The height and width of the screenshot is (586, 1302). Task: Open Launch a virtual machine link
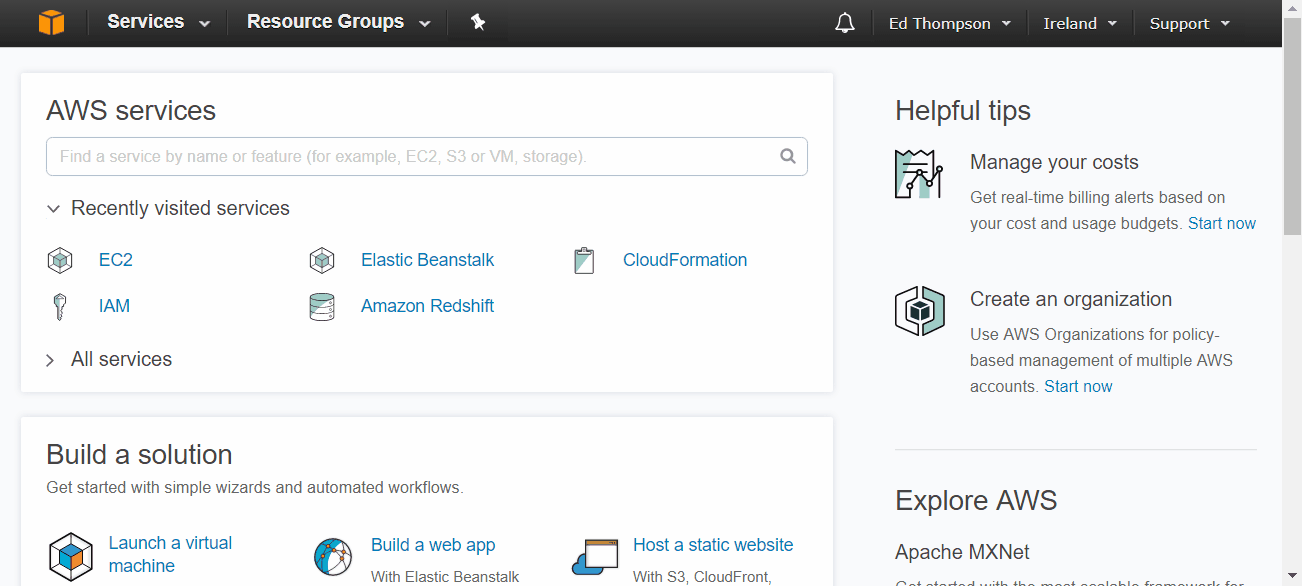[x=171, y=554]
